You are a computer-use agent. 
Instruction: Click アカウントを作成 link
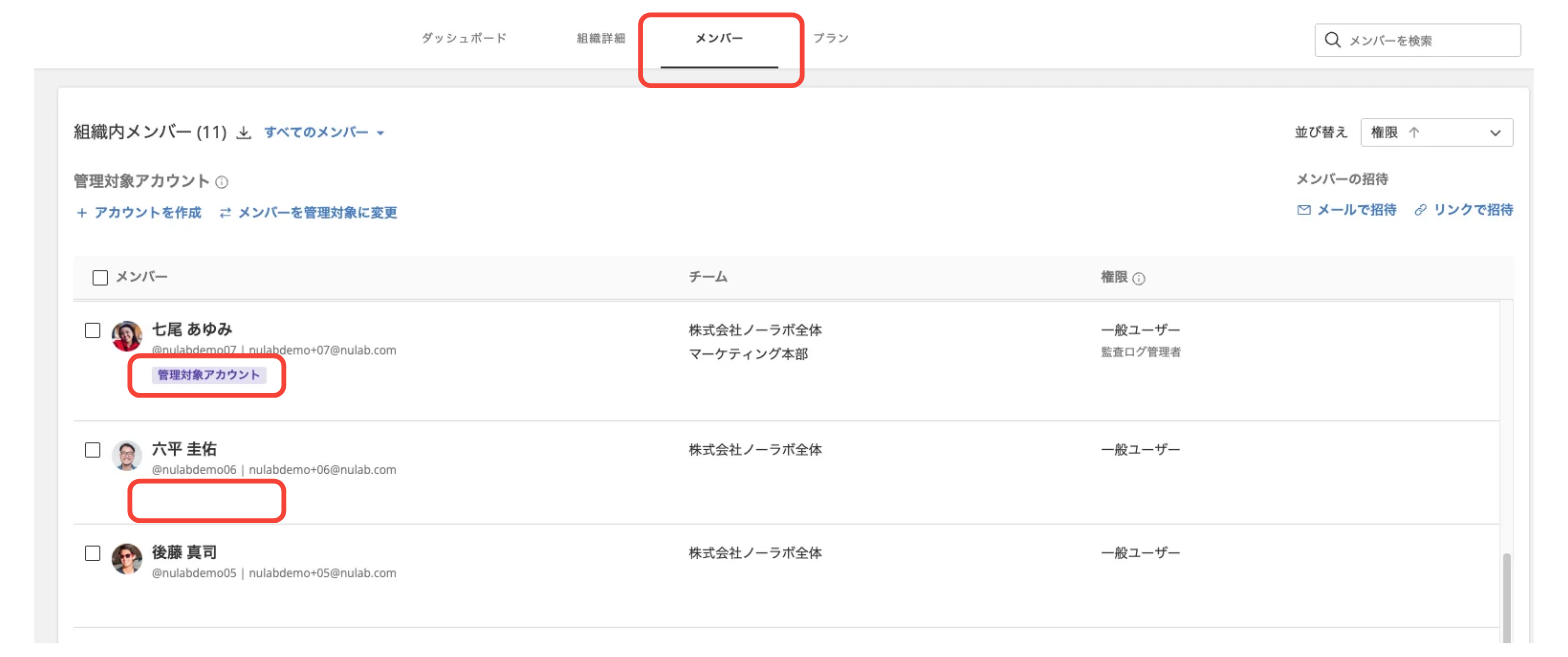tap(138, 212)
